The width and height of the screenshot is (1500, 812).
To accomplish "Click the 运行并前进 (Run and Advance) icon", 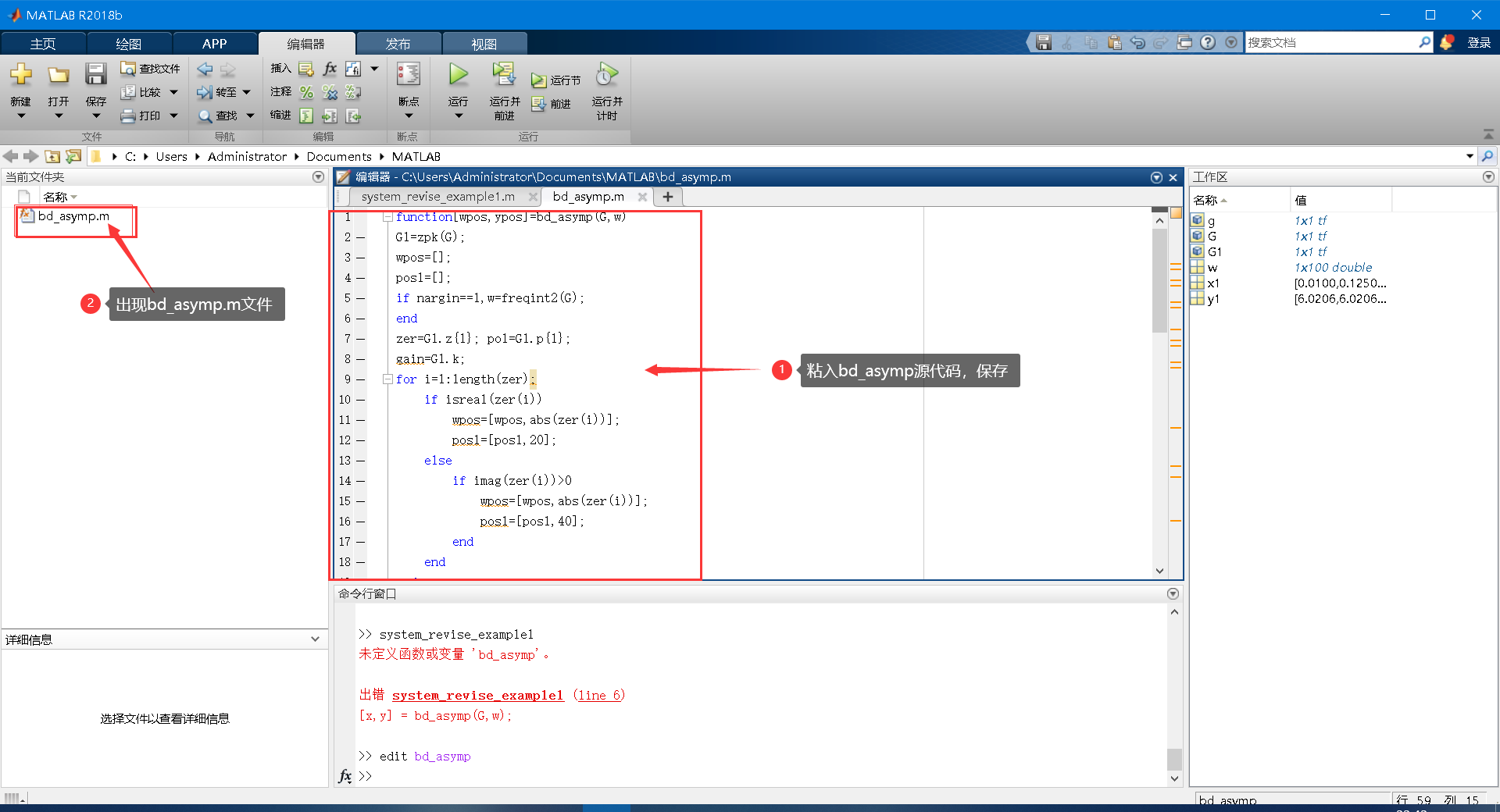I will coord(504,75).
